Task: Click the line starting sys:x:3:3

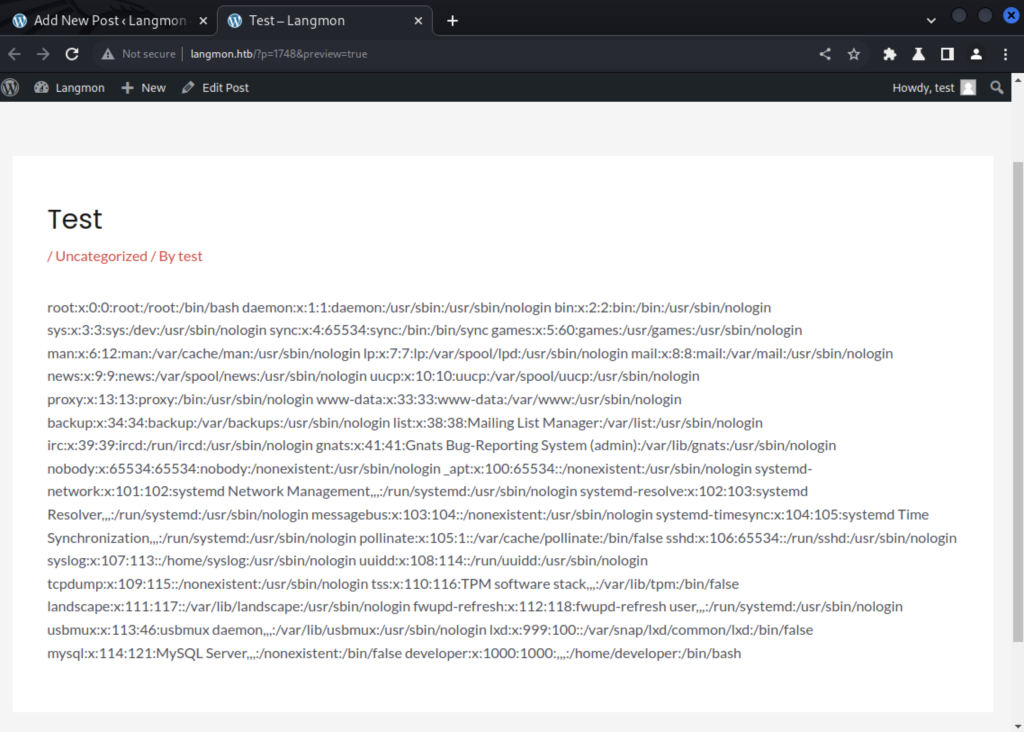Action: click(x=424, y=330)
